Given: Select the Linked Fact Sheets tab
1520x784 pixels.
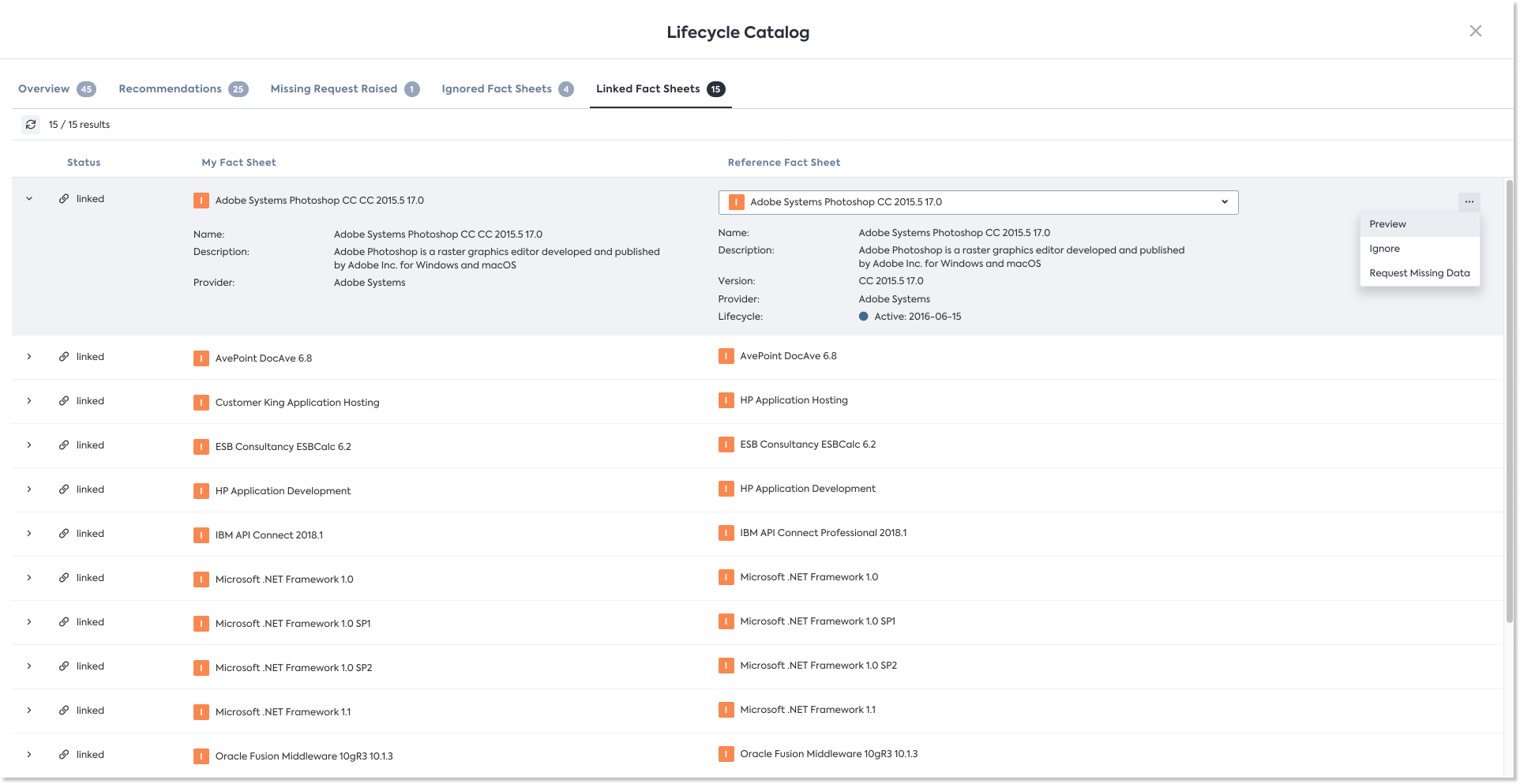Looking at the screenshot, I should (x=660, y=88).
